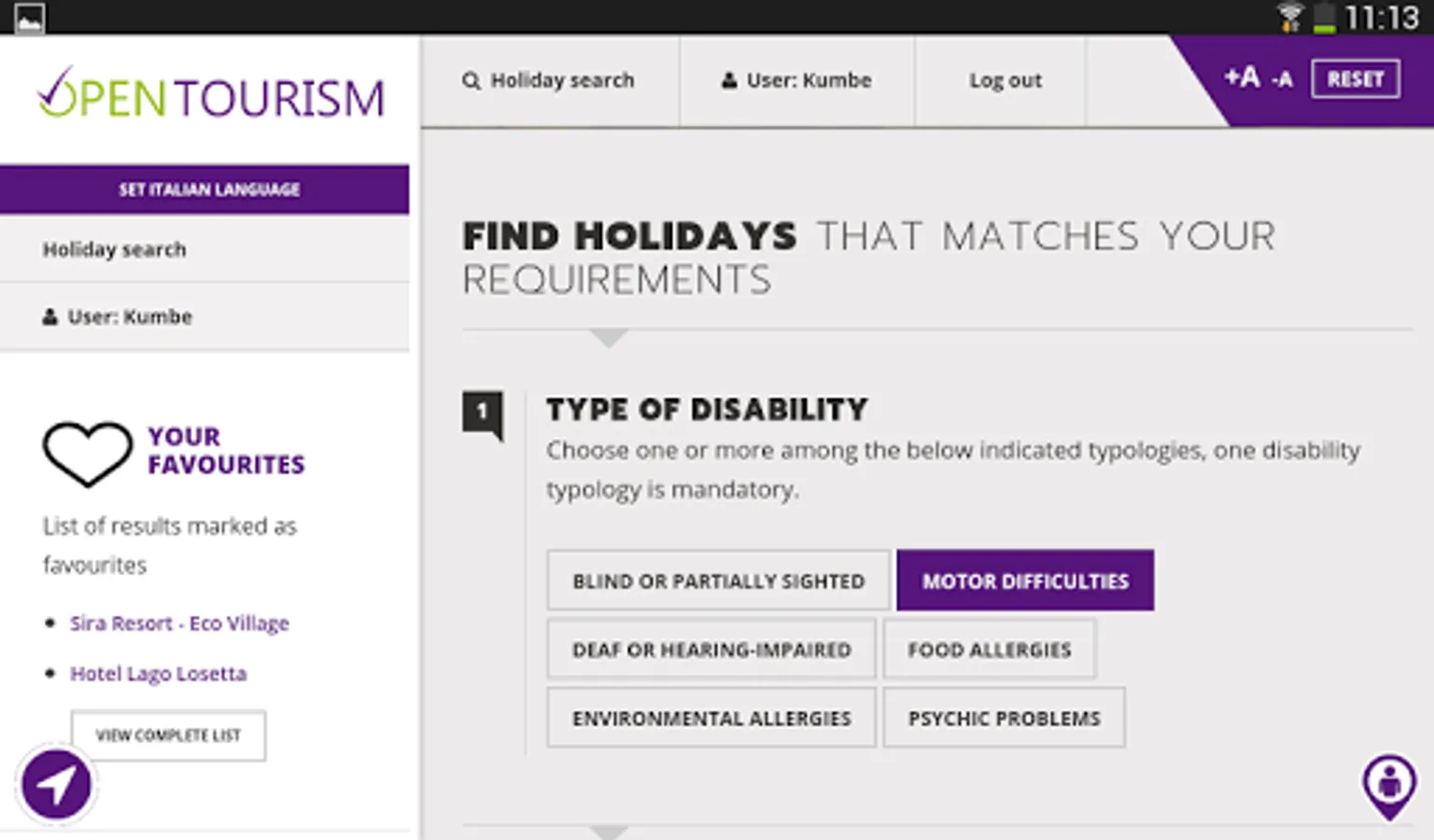Screen dimensions: 1434x840
Task: Toggle Food Allergies disability option
Action: (989, 650)
